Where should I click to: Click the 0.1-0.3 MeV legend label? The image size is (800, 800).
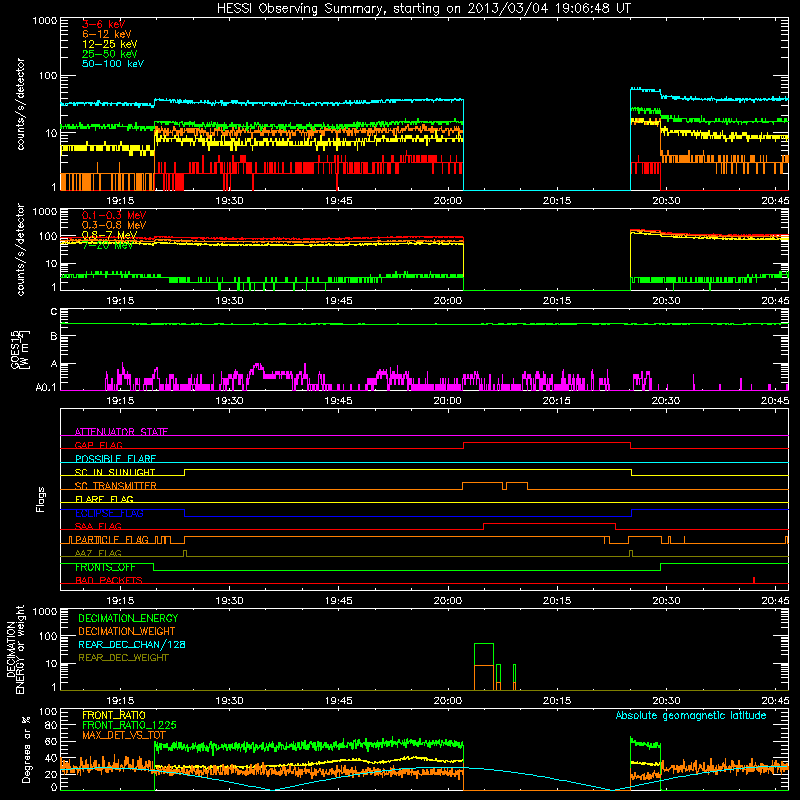pos(114,215)
